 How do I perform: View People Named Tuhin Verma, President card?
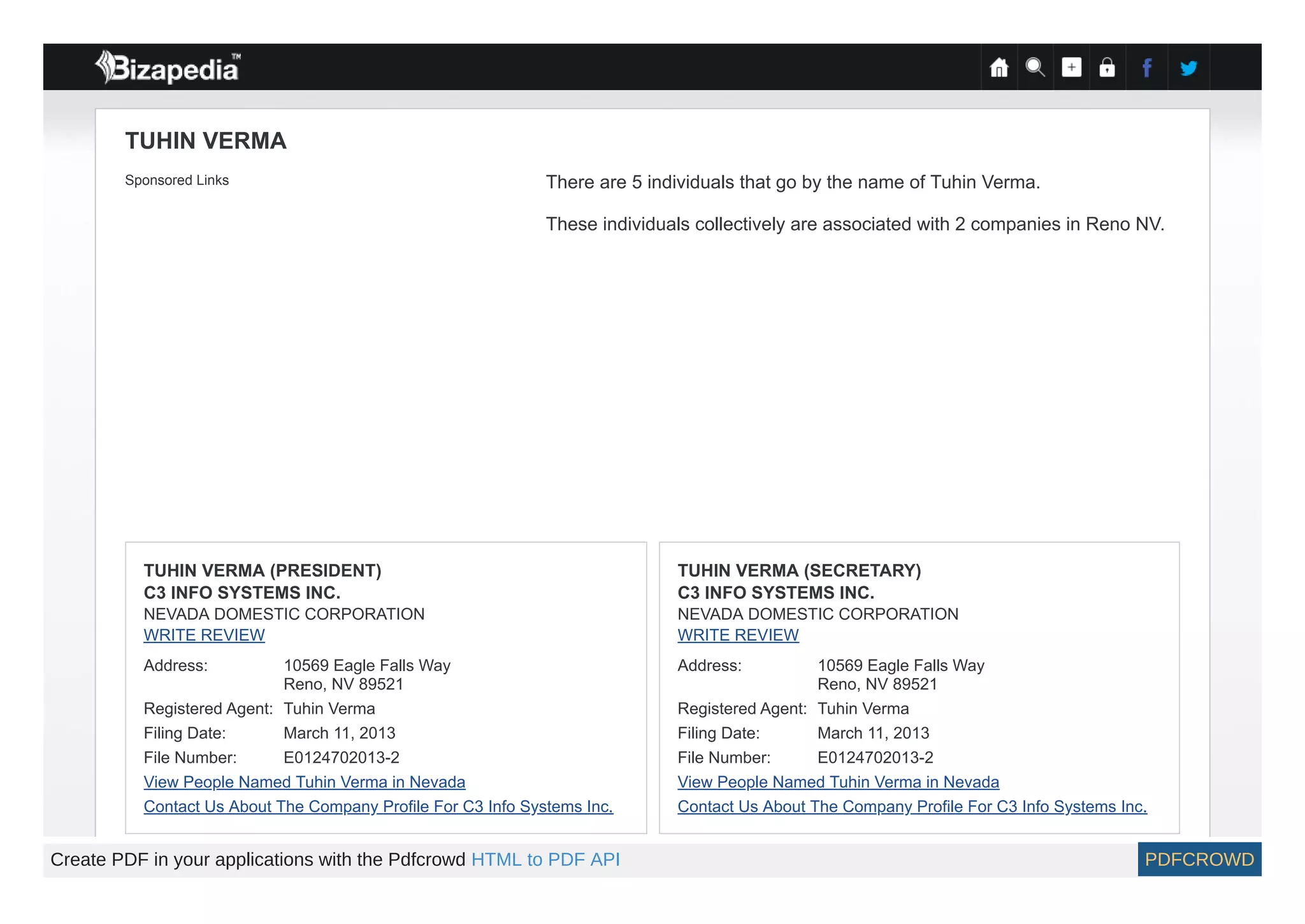(x=304, y=782)
